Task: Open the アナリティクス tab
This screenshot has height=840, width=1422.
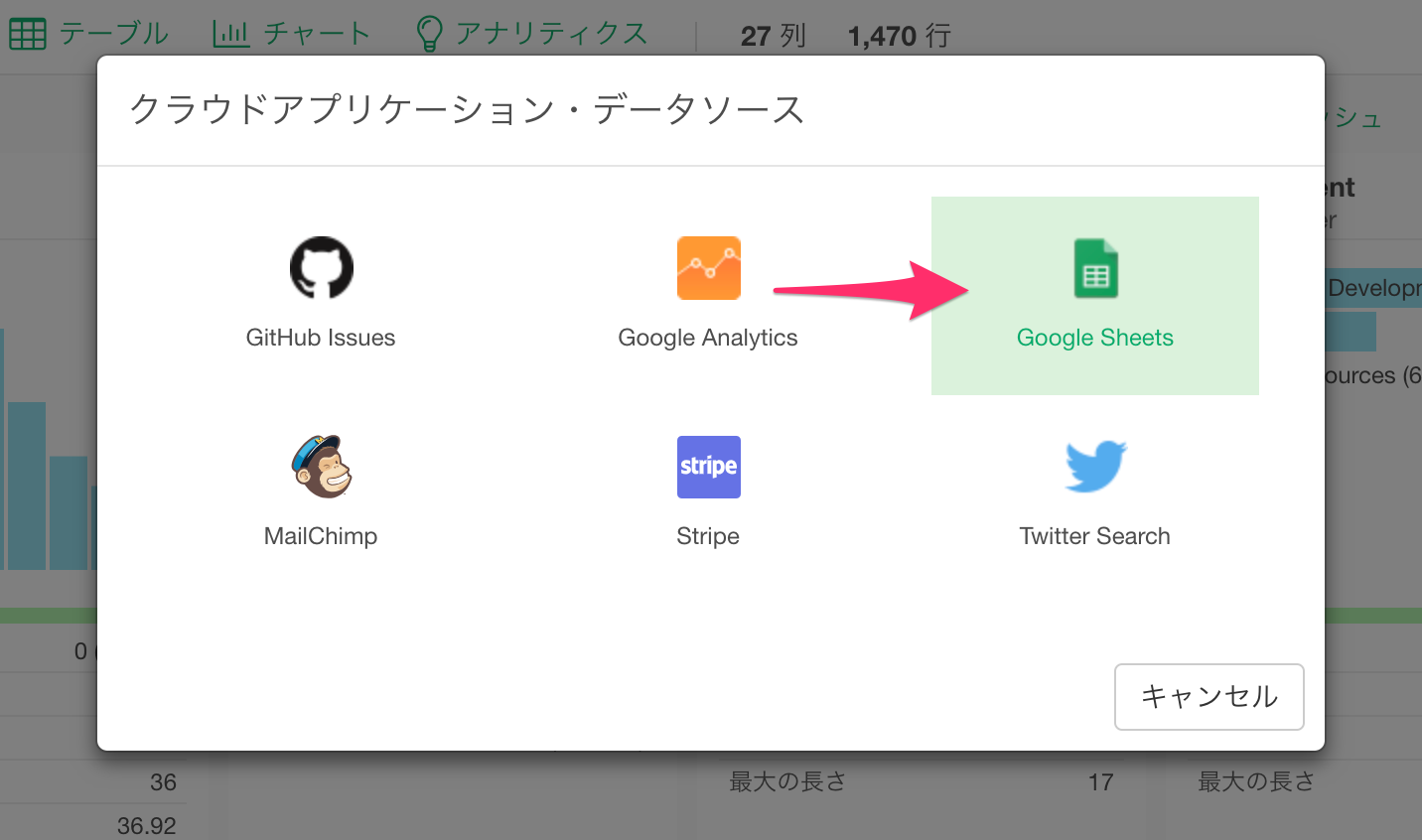Action: [532, 35]
